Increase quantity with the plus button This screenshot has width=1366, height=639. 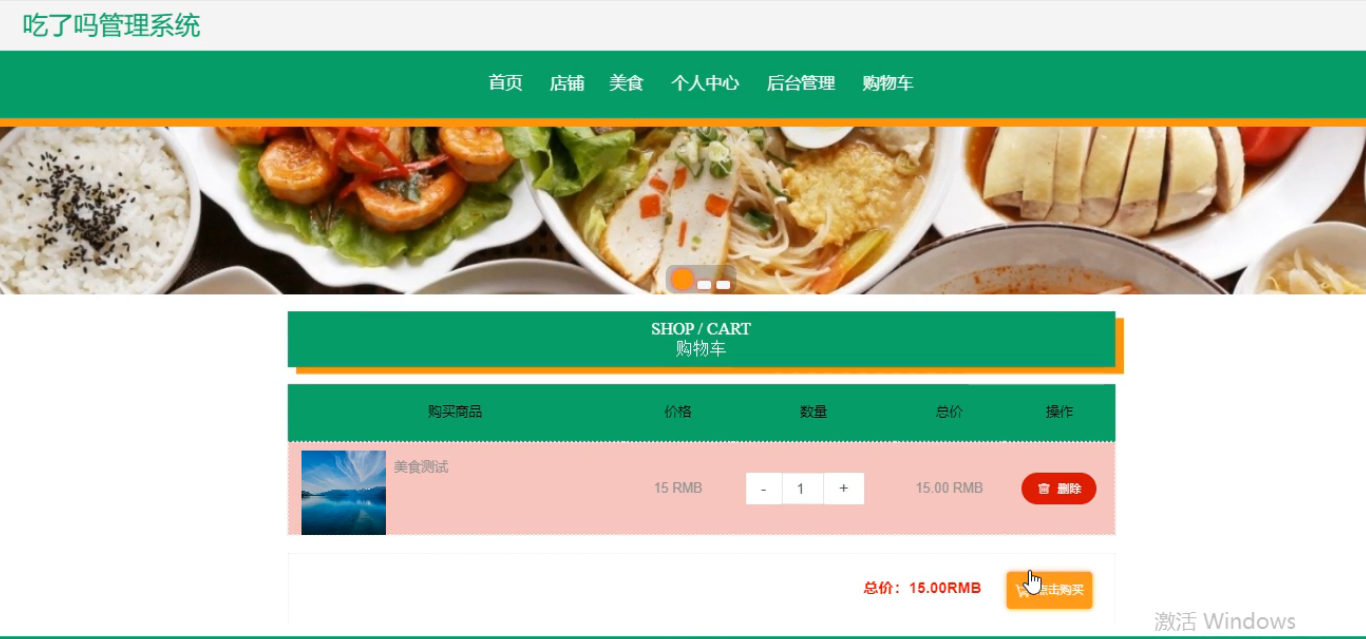pos(844,488)
